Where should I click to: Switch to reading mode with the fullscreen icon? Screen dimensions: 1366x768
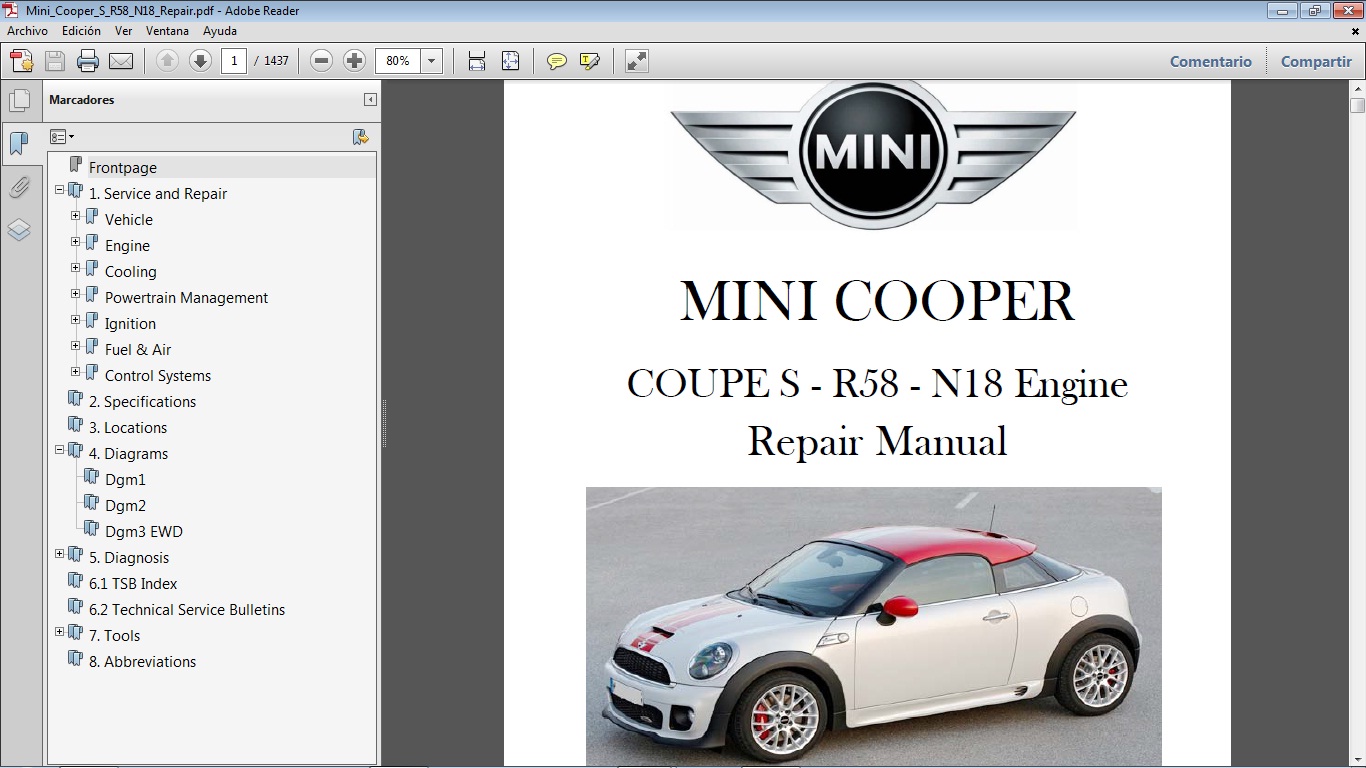click(635, 61)
